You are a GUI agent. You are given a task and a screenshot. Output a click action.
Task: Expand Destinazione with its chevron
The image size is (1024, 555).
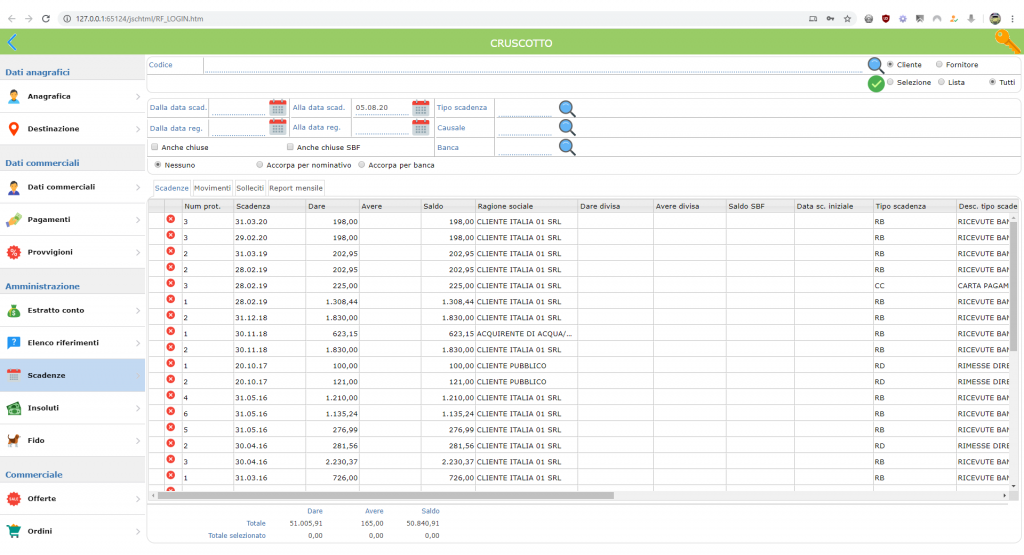138,129
